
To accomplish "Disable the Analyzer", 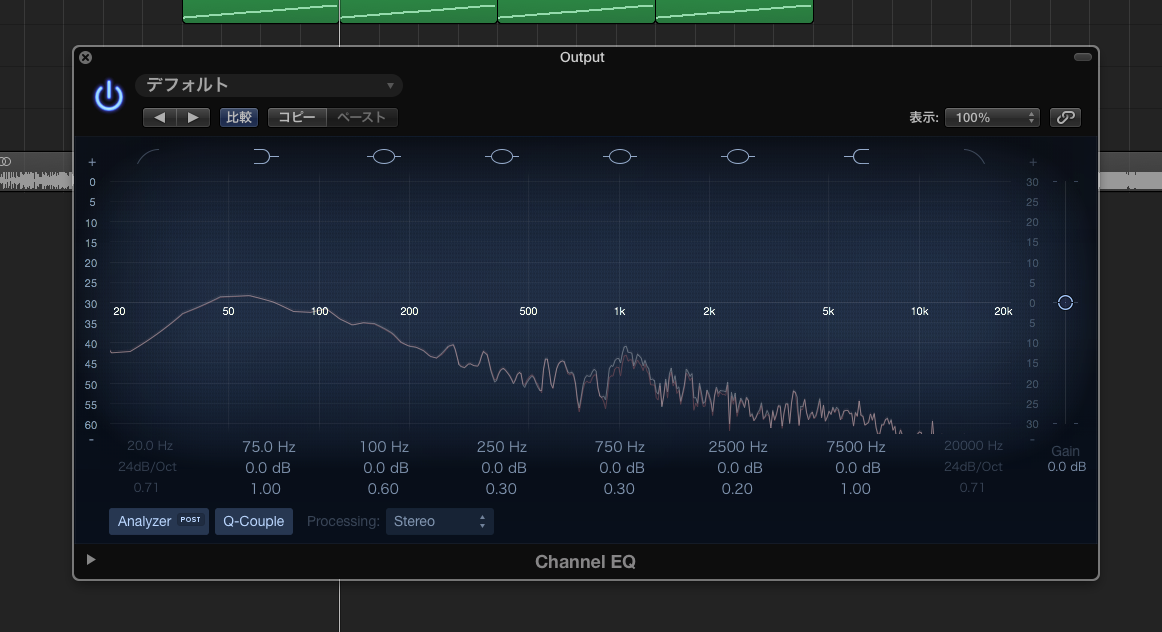I will pos(158,521).
